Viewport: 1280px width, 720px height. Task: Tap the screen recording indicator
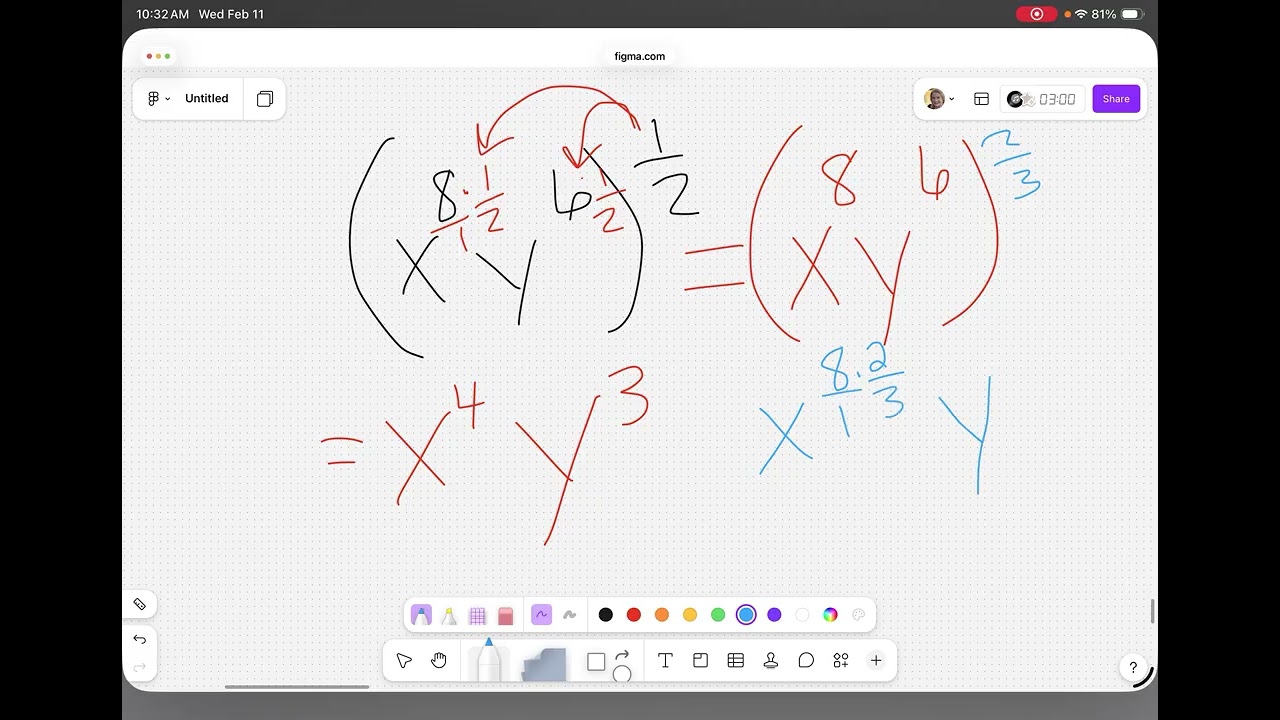point(1036,14)
